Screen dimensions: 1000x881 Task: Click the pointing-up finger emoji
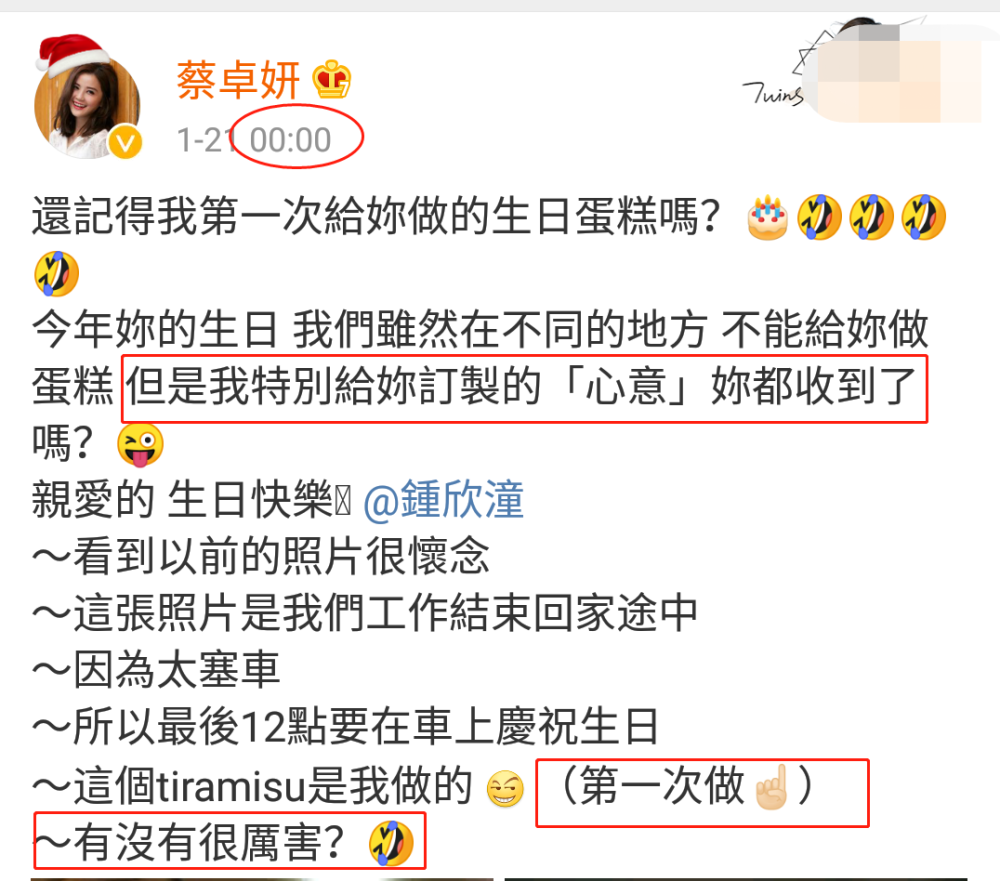coord(772,787)
